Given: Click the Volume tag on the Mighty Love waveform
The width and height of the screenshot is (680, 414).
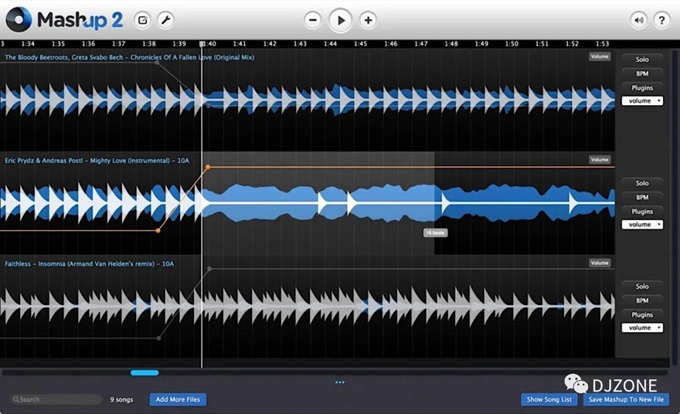Looking at the screenshot, I should coord(599,160).
